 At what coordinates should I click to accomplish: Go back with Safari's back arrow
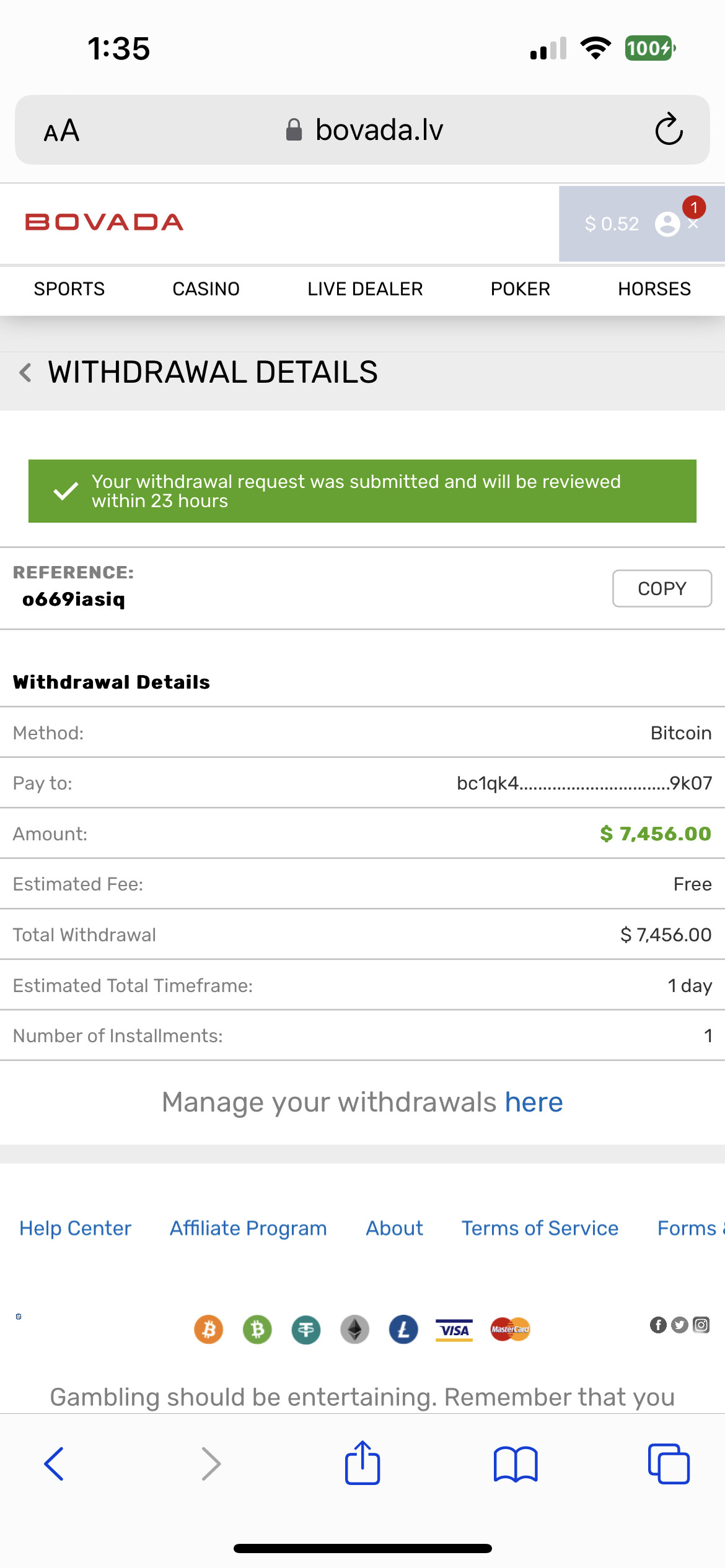pyautogui.click(x=55, y=1464)
